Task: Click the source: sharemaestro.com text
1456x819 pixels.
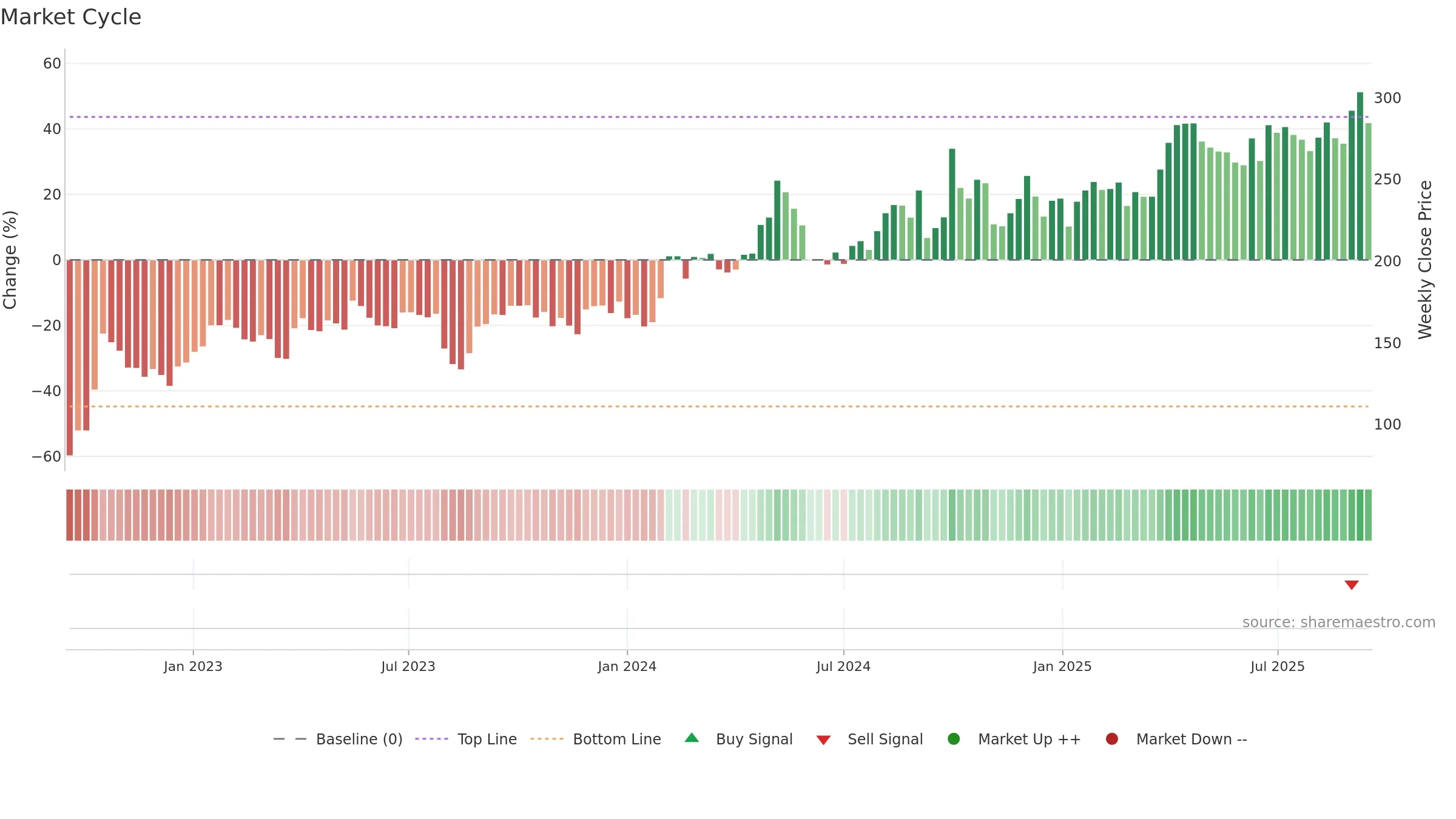Action: (x=1339, y=622)
